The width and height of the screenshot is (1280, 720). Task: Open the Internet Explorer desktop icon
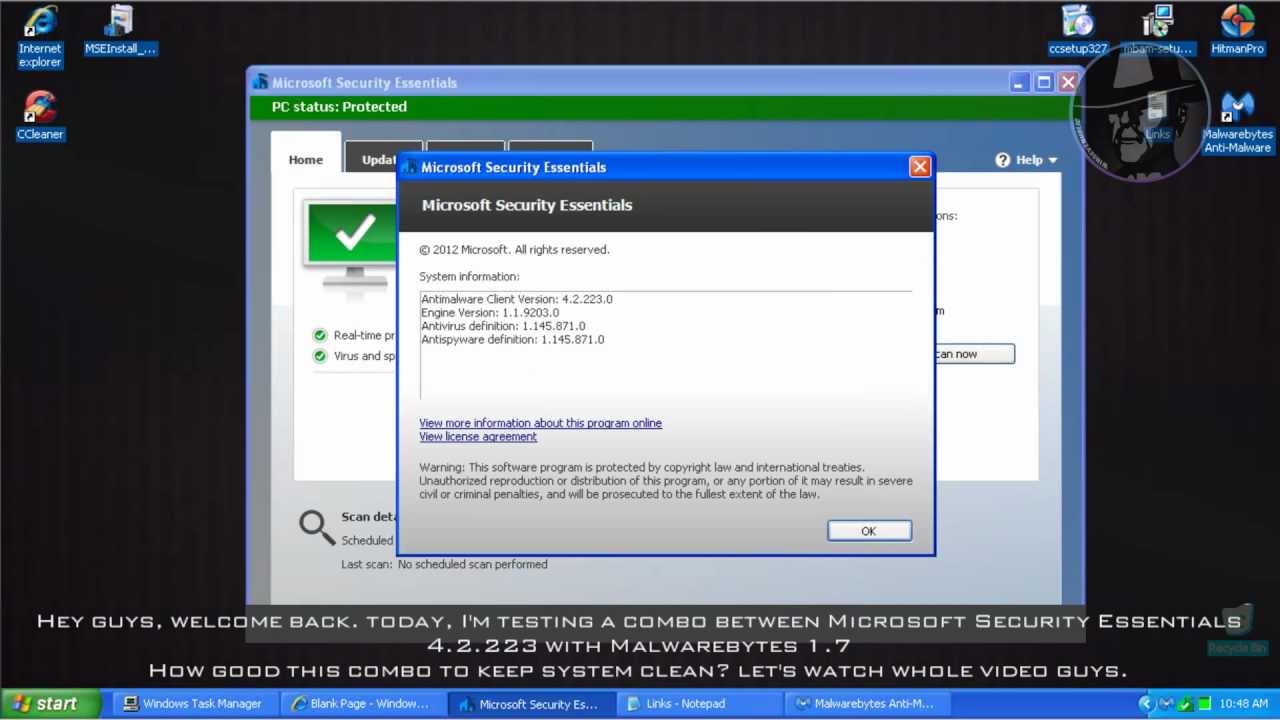[x=40, y=37]
